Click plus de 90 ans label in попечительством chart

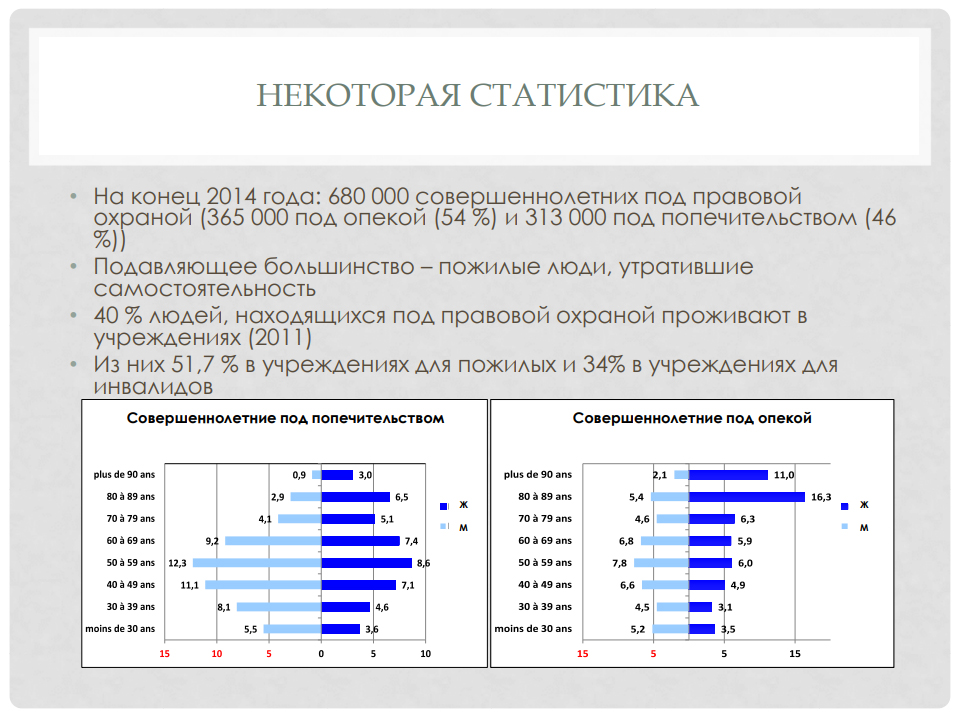pyautogui.click(x=118, y=475)
